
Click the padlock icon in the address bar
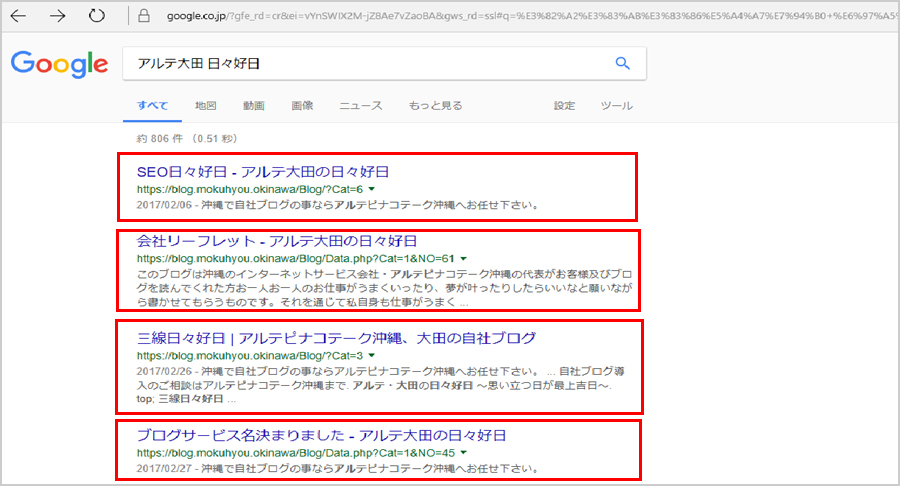coord(144,16)
